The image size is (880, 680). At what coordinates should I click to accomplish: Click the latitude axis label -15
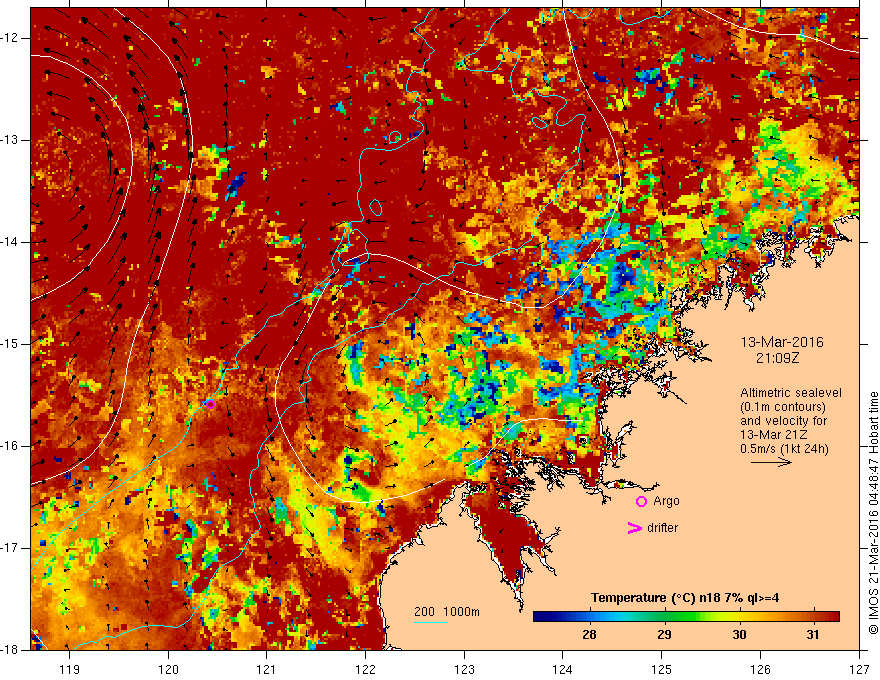(x=10, y=344)
